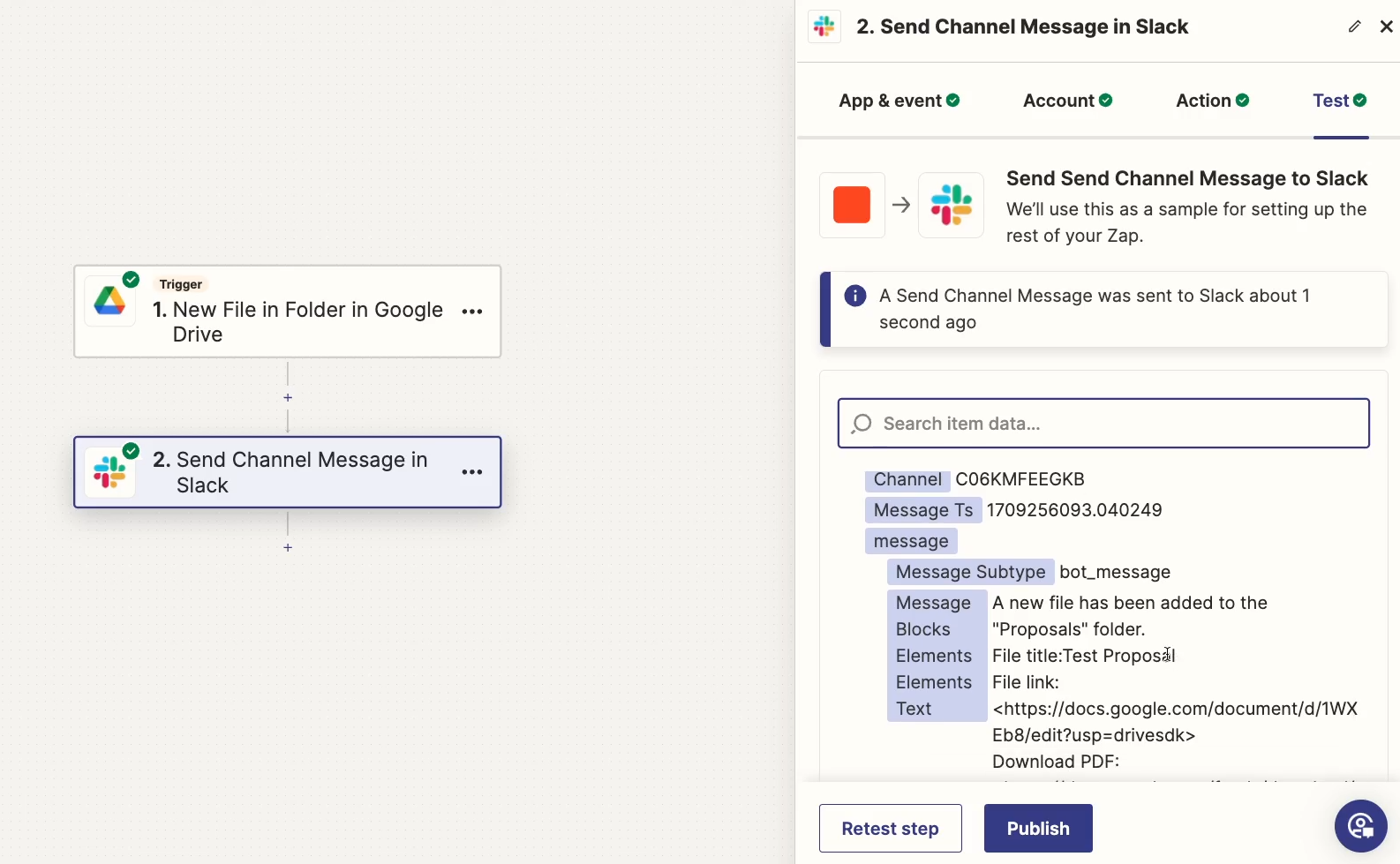Viewport: 1400px width, 864px height.
Task: Click green check on Action tab
Action: tap(1243, 101)
